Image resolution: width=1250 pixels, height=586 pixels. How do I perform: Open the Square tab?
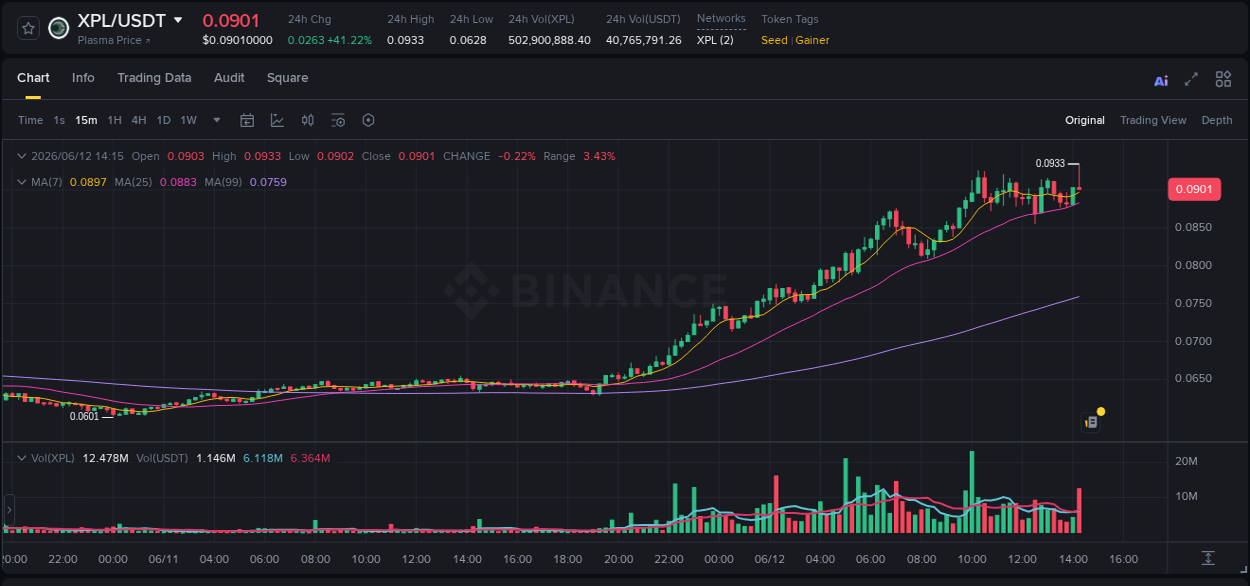[287, 78]
